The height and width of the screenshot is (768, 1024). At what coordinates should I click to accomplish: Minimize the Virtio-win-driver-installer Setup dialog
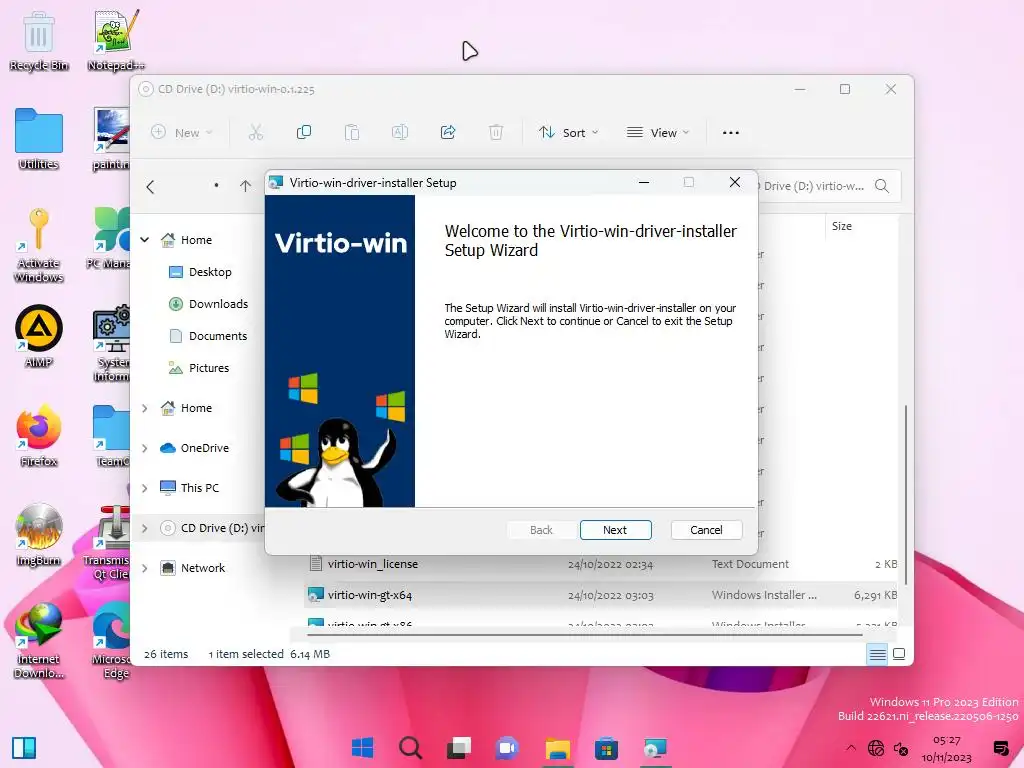point(644,182)
